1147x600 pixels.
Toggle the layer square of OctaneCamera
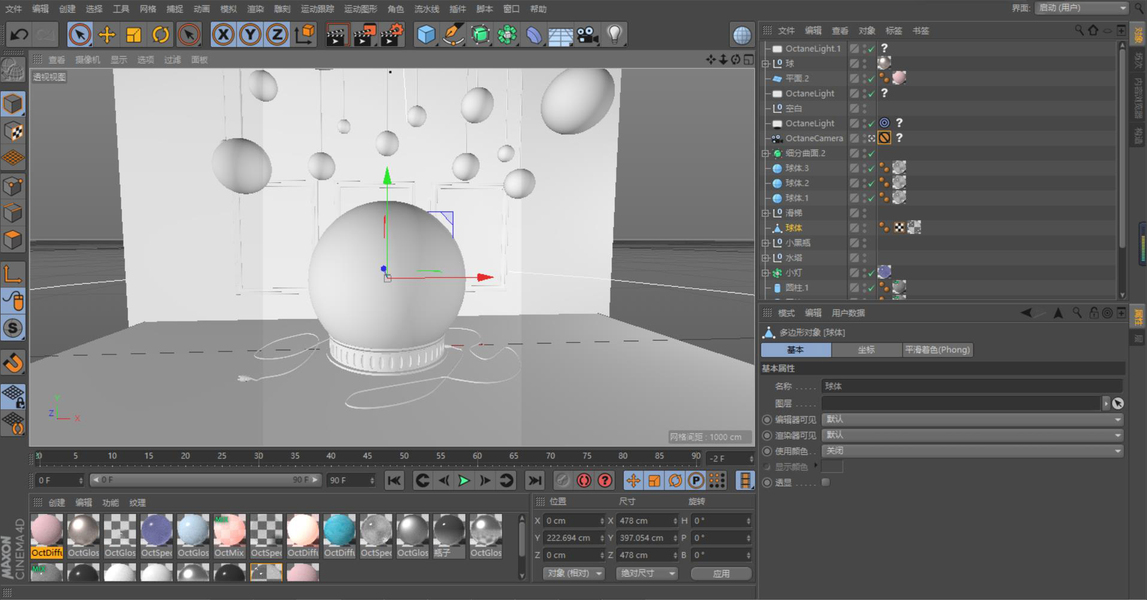[854, 138]
